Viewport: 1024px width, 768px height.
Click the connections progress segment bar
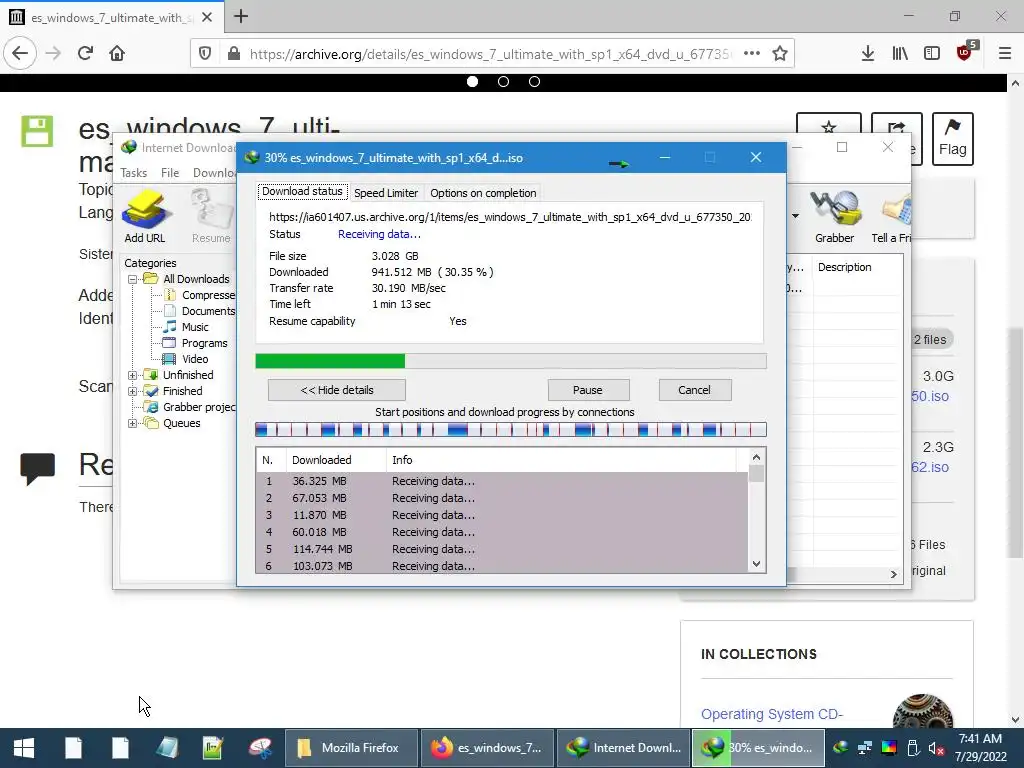(x=511, y=430)
